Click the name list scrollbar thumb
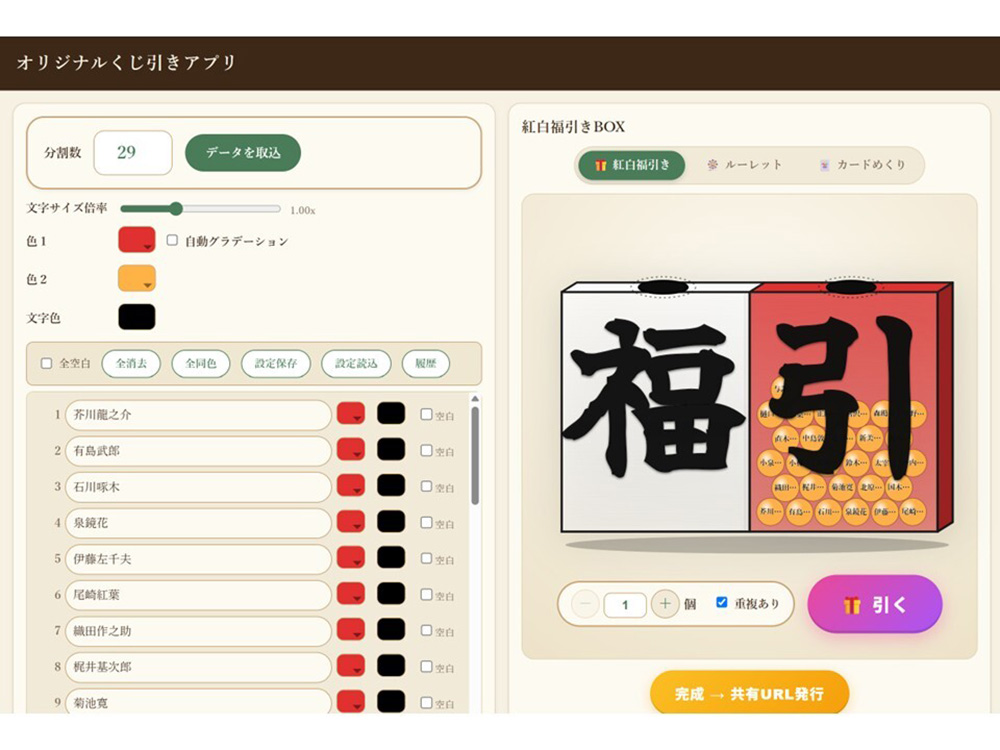1000x750 pixels. pos(475,455)
